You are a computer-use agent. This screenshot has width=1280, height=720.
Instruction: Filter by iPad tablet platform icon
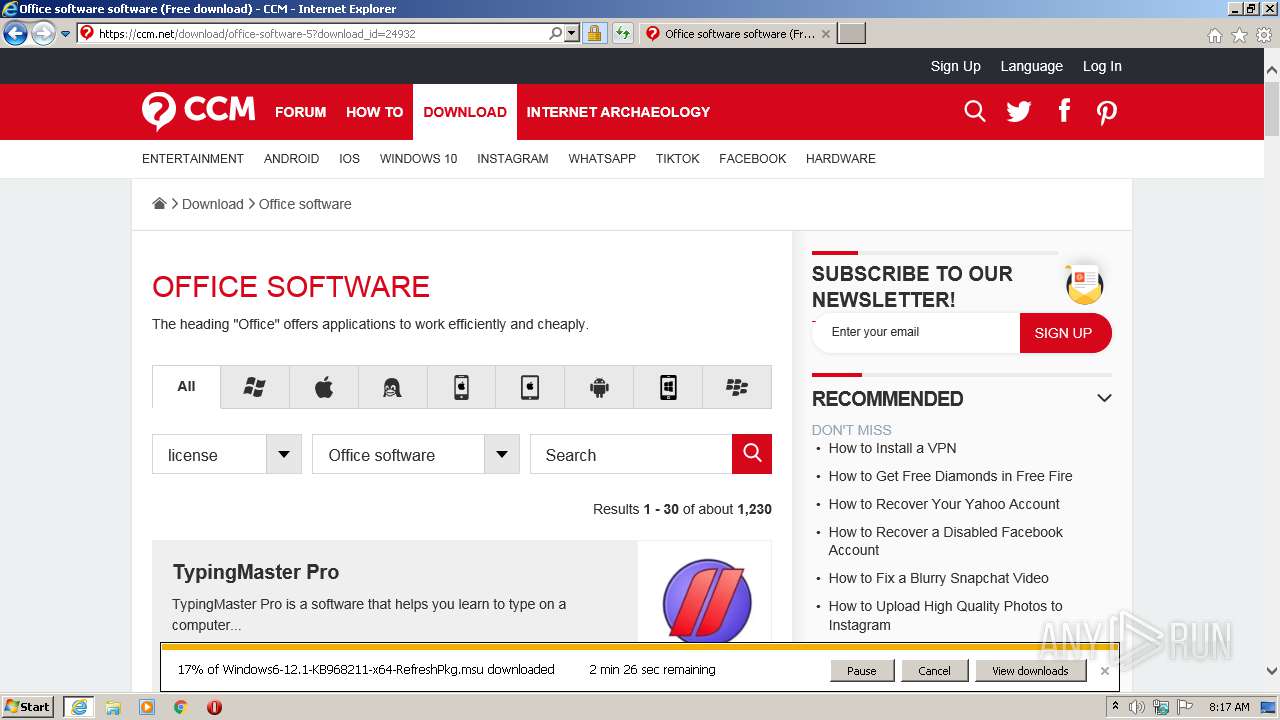[x=530, y=387]
